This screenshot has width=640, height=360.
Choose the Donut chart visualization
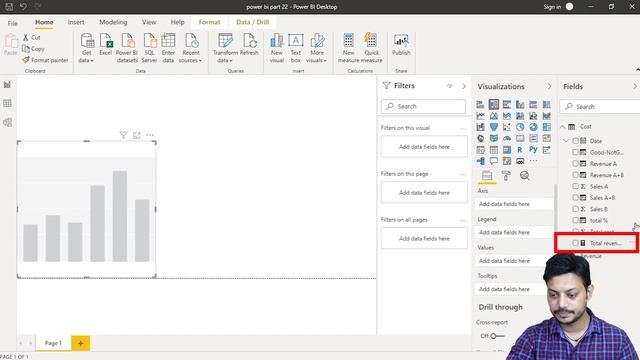tap(533, 127)
